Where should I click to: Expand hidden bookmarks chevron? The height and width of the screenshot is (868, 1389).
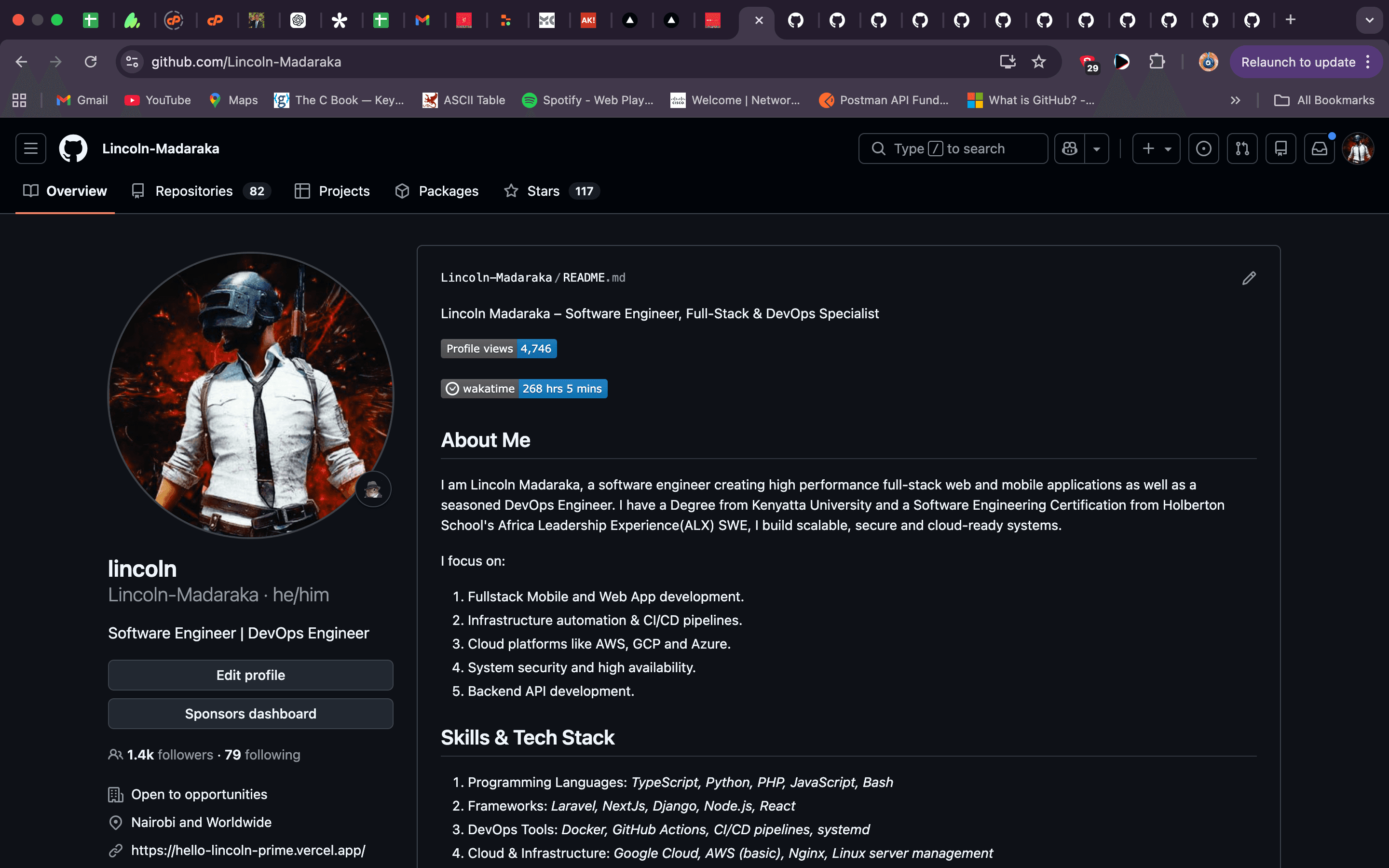click(1235, 100)
